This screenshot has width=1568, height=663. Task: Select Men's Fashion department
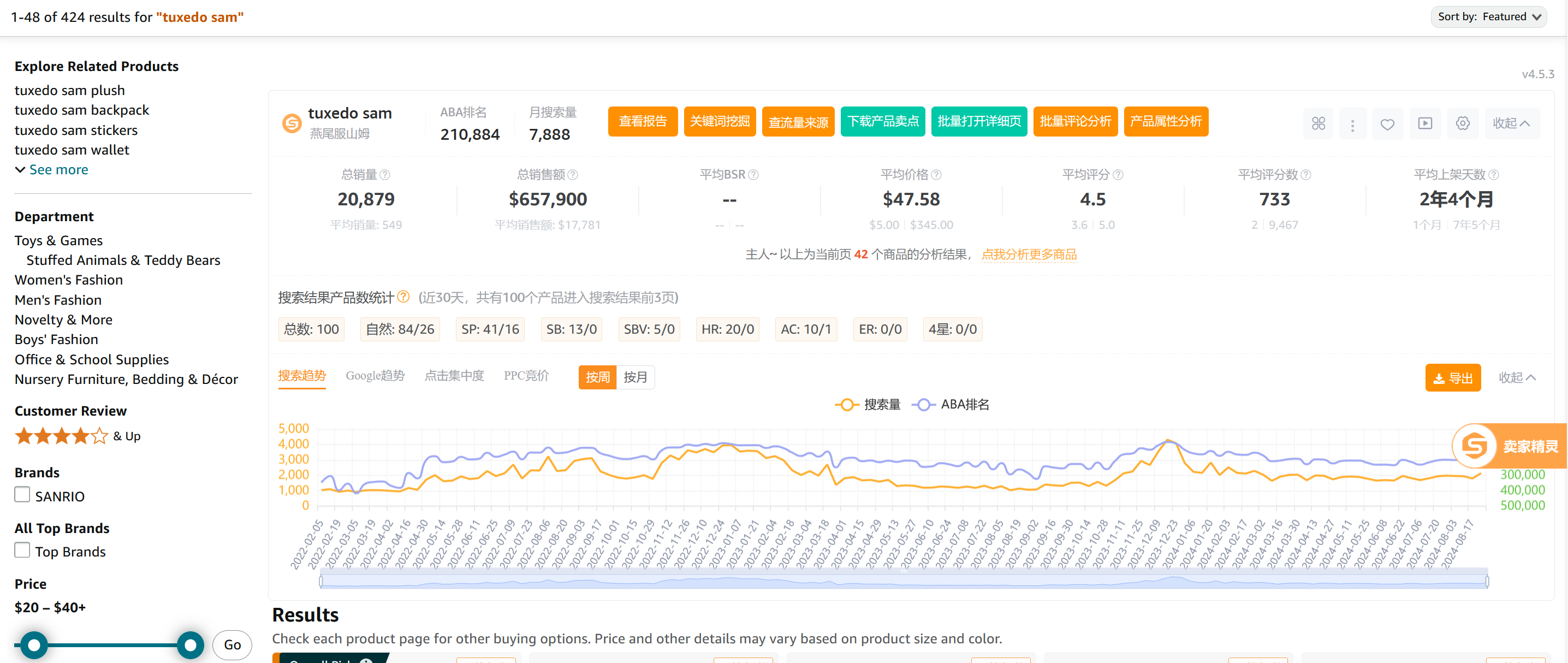coord(58,300)
